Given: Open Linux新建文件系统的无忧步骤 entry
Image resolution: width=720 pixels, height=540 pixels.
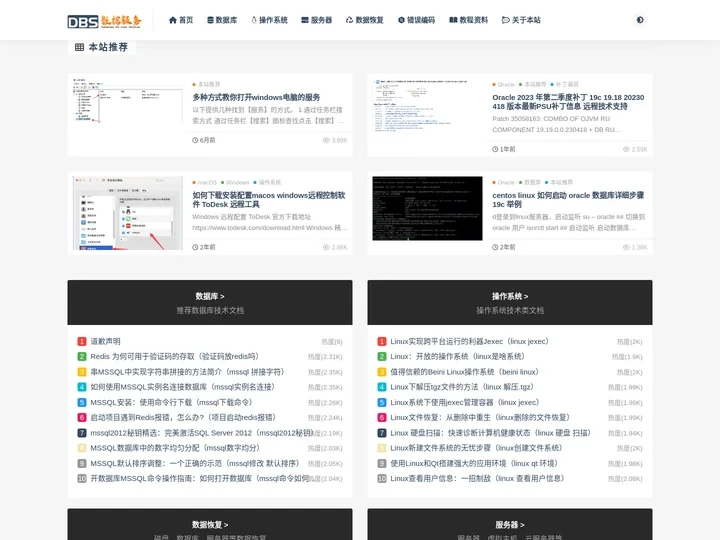Looking at the screenshot, I should 476,448.
